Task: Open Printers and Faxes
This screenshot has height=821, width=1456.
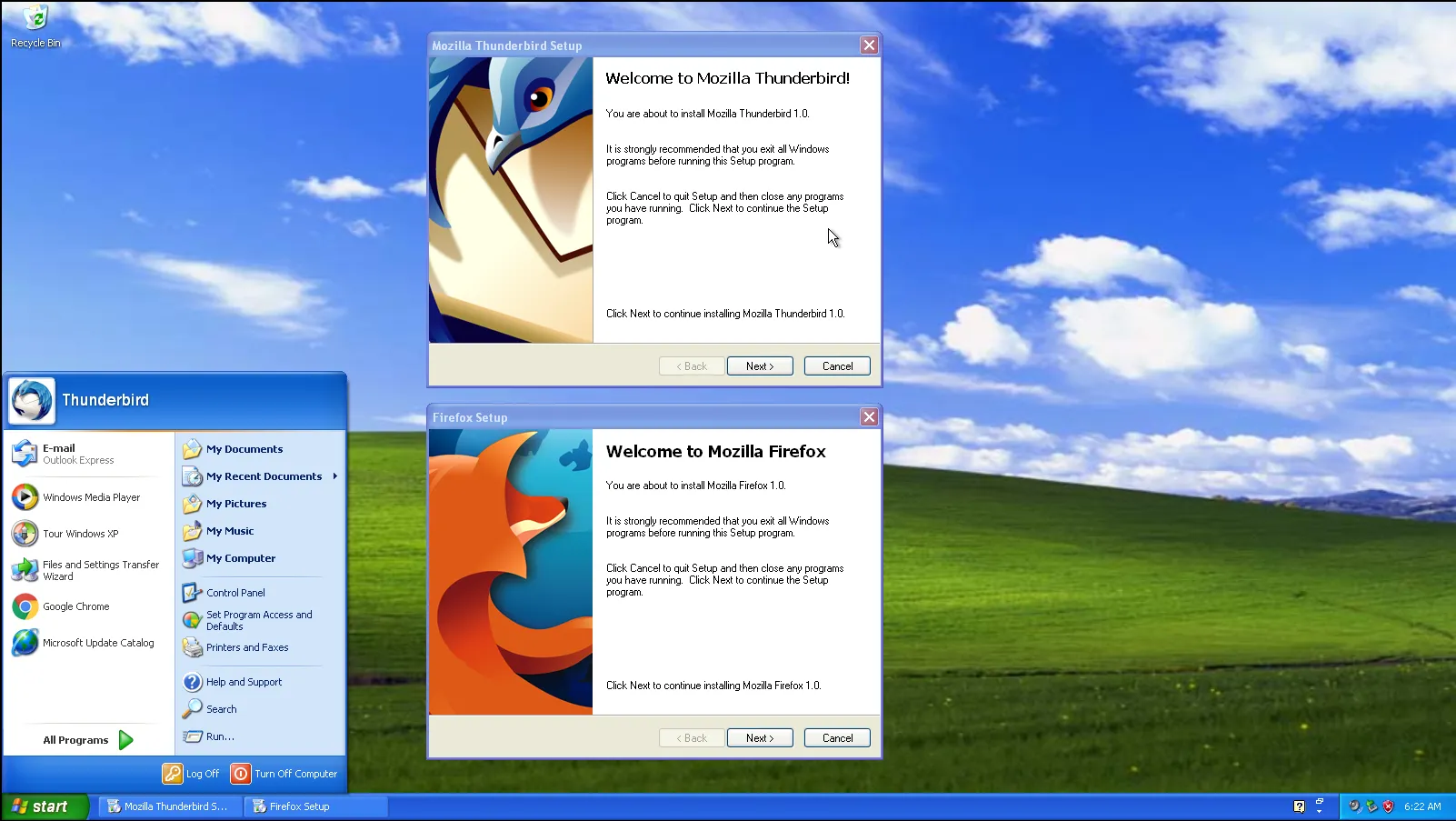Action: coord(246,646)
